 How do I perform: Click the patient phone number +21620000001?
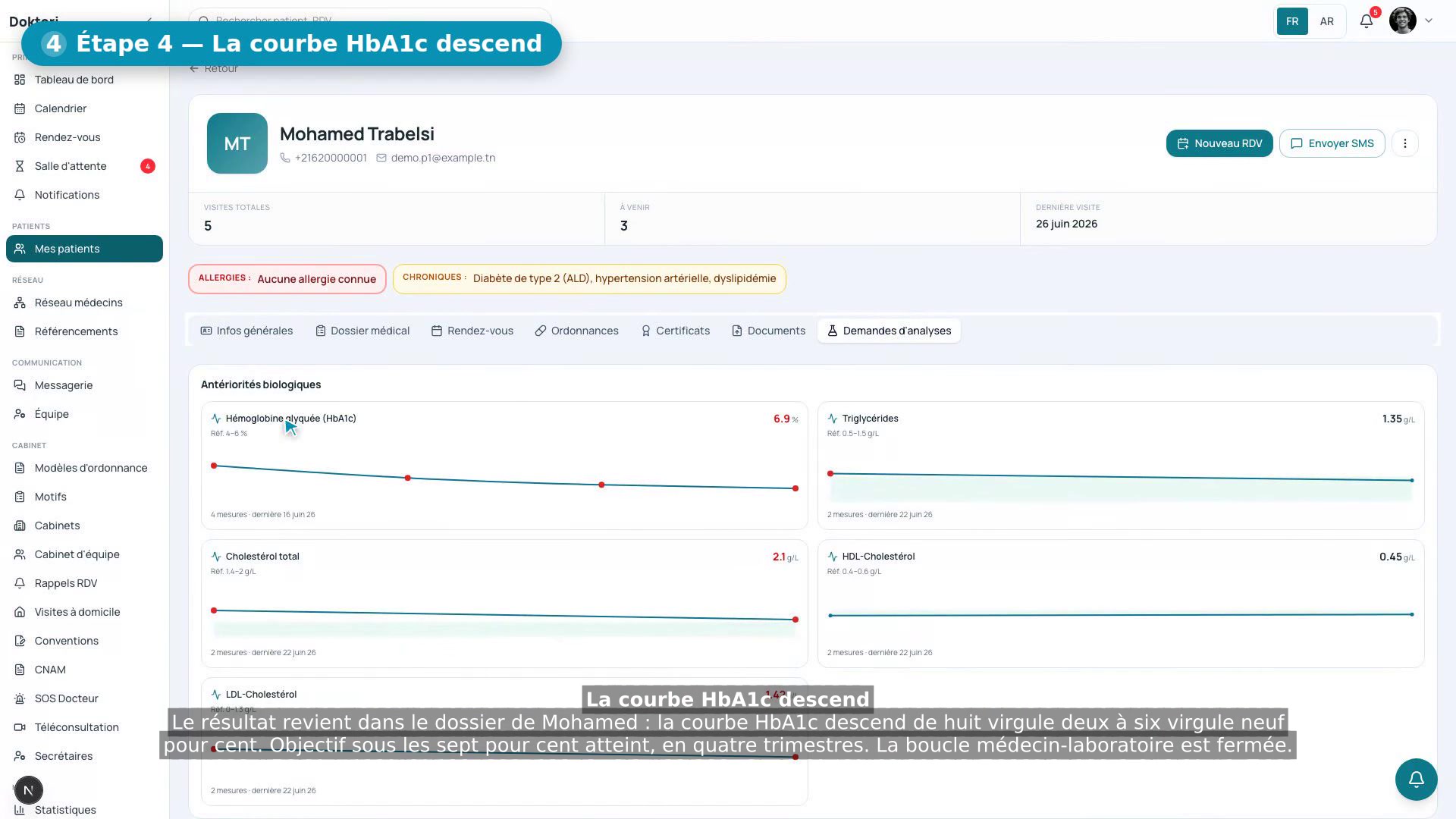[331, 158]
